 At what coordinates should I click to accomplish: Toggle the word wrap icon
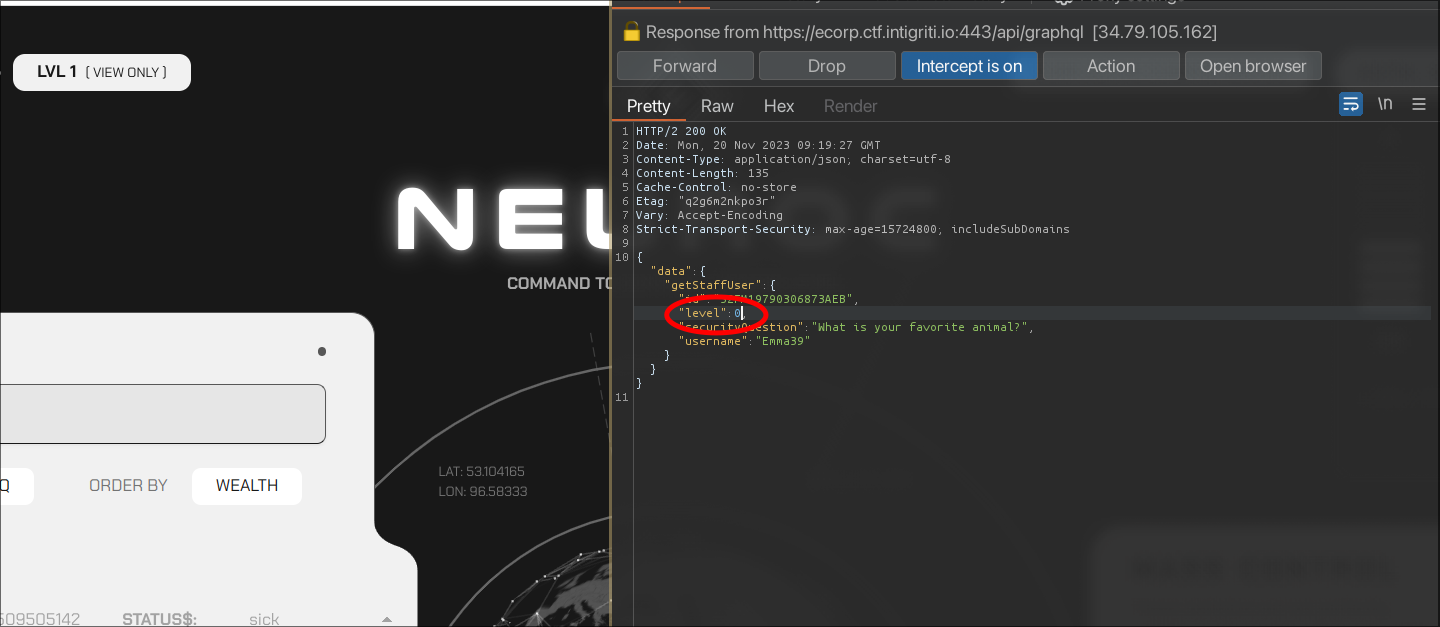(x=1351, y=104)
